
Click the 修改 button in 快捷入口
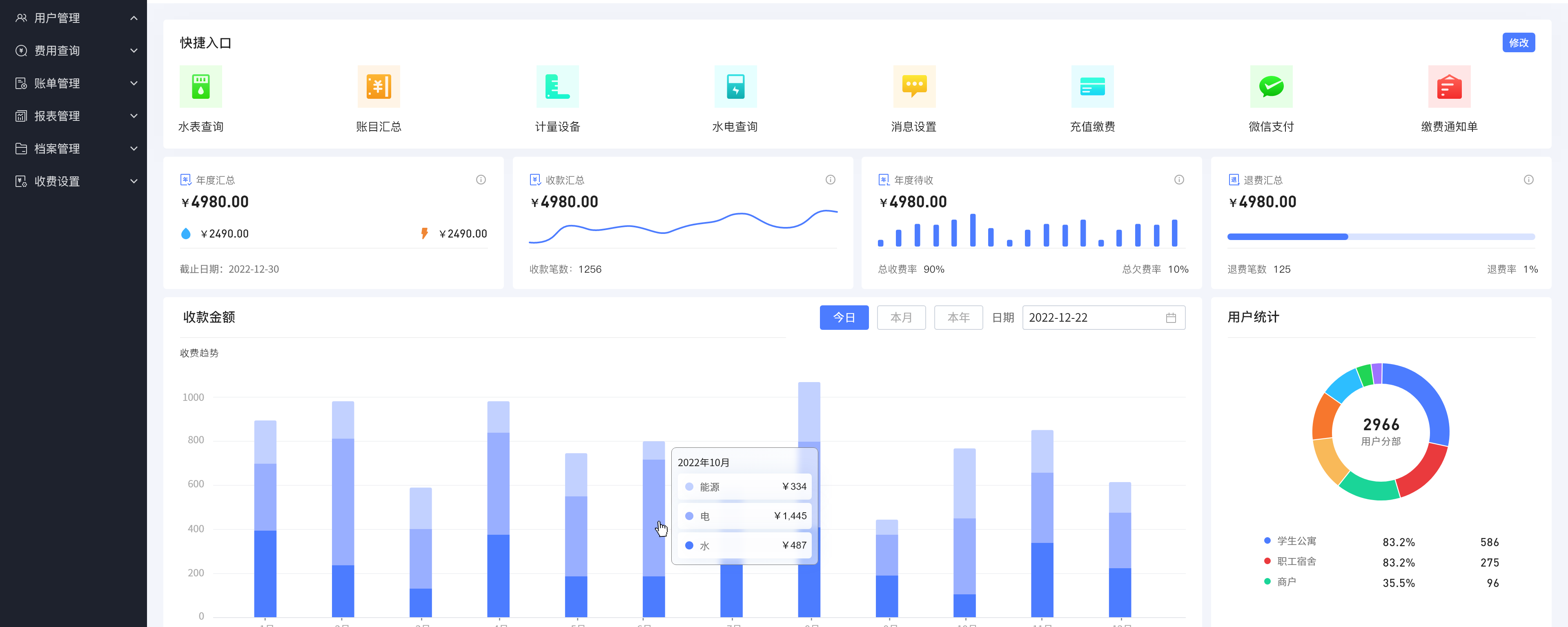click(x=1518, y=42)
